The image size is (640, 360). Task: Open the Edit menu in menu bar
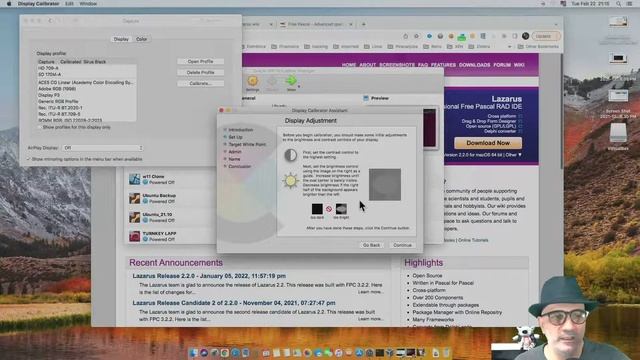coord(69,4)
